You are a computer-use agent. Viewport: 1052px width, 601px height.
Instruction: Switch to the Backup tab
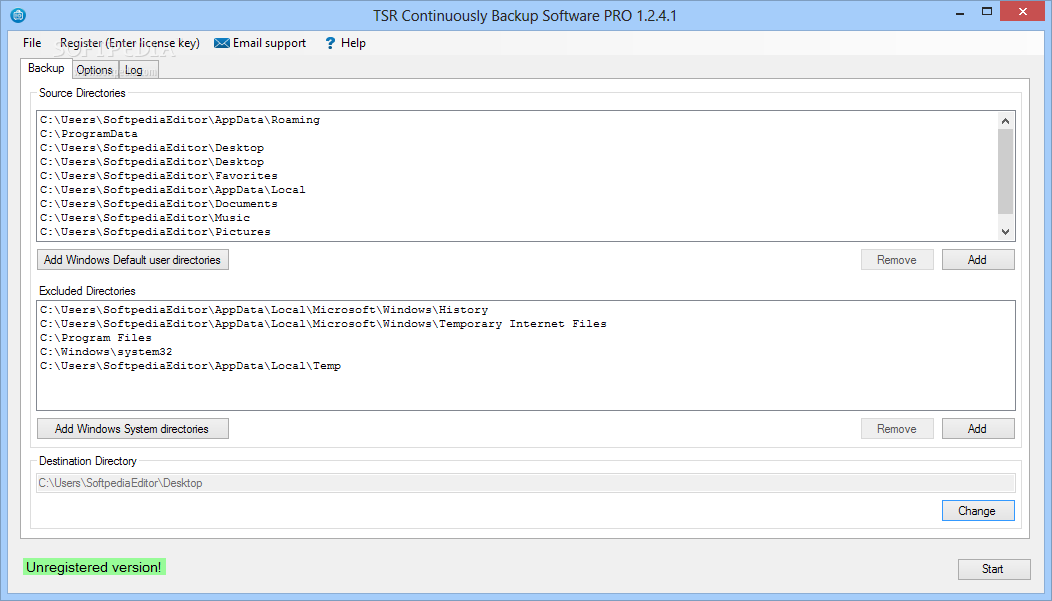click(x=46, y=68)
